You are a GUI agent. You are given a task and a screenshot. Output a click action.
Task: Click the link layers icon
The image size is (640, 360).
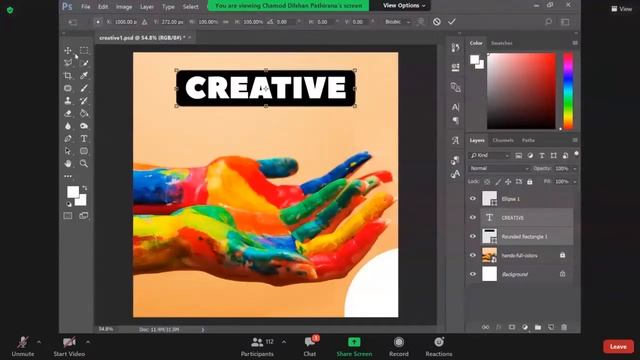pos(485,327)
